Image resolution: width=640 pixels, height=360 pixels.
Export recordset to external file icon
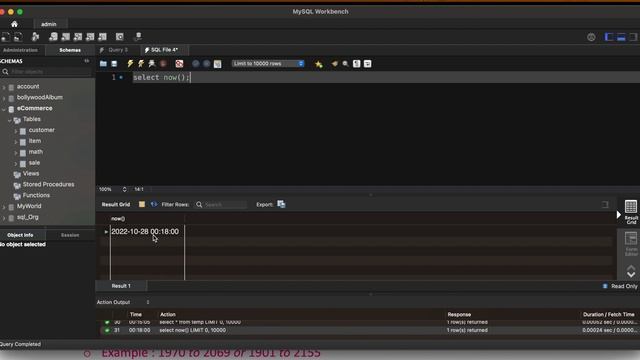pyautogui.click(x=281, y=204)
